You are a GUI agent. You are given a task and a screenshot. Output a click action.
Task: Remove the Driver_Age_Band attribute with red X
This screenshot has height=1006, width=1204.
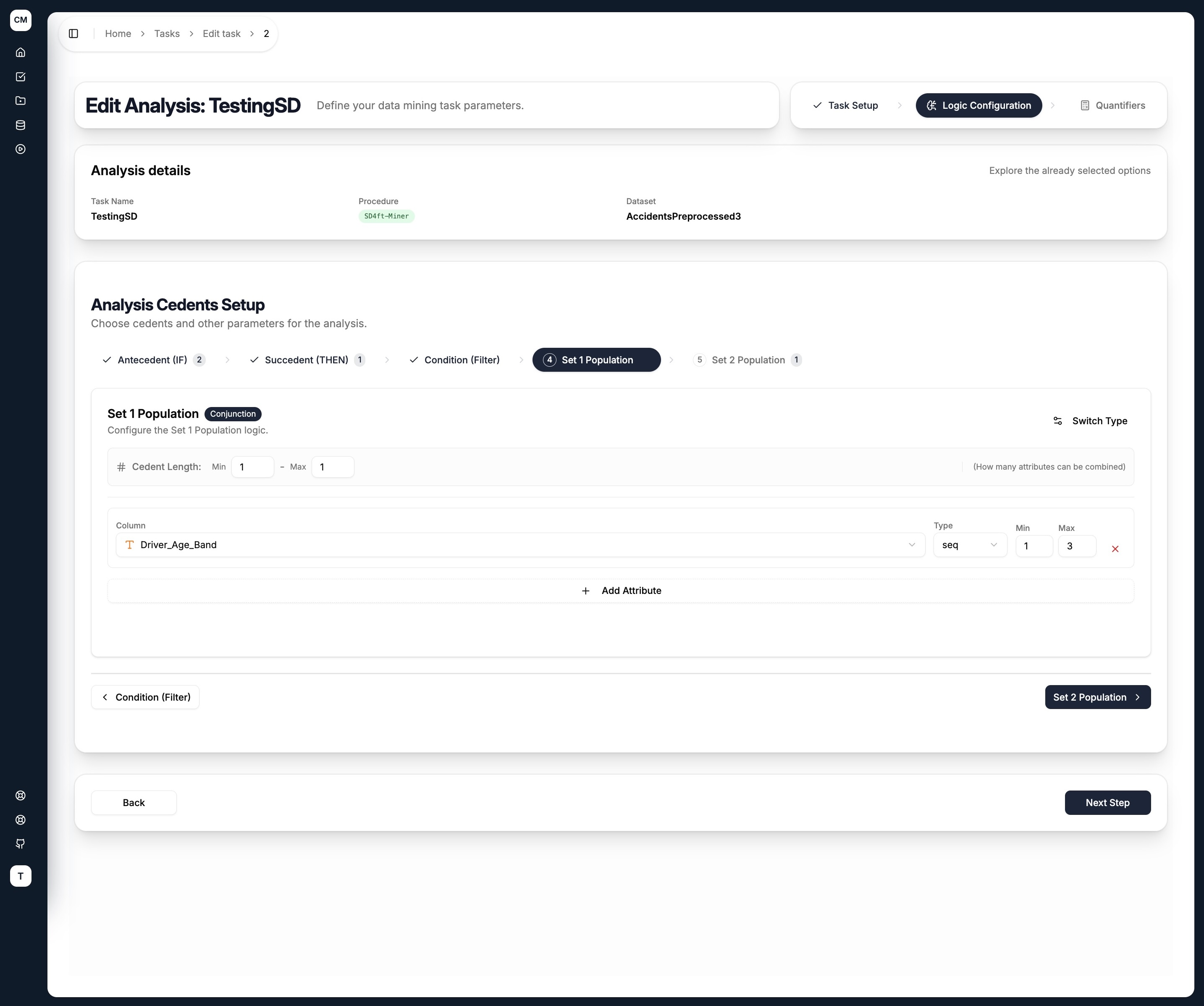click(1115, 549)
